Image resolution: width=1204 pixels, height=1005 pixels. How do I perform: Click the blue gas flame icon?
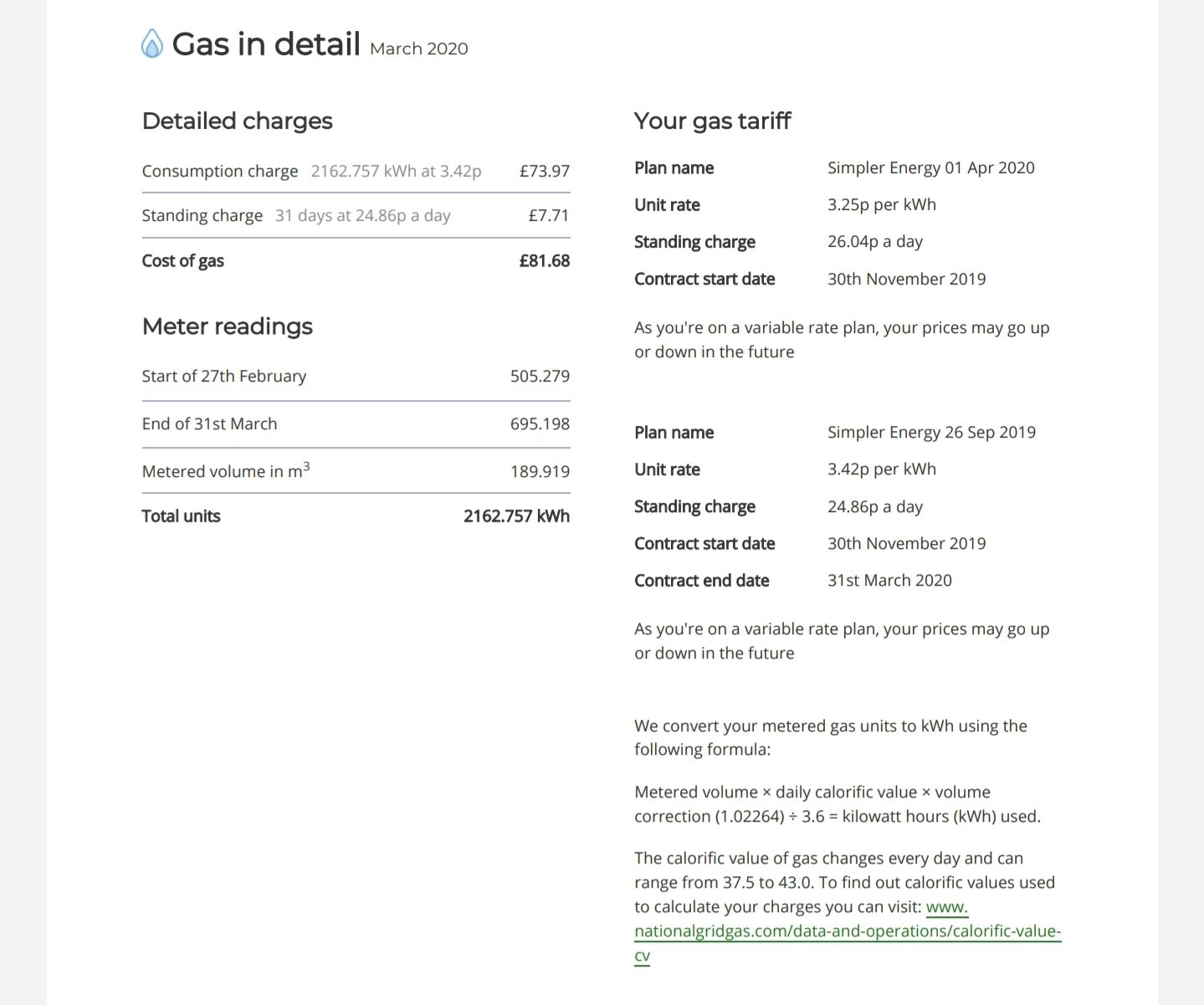point(152,44)
